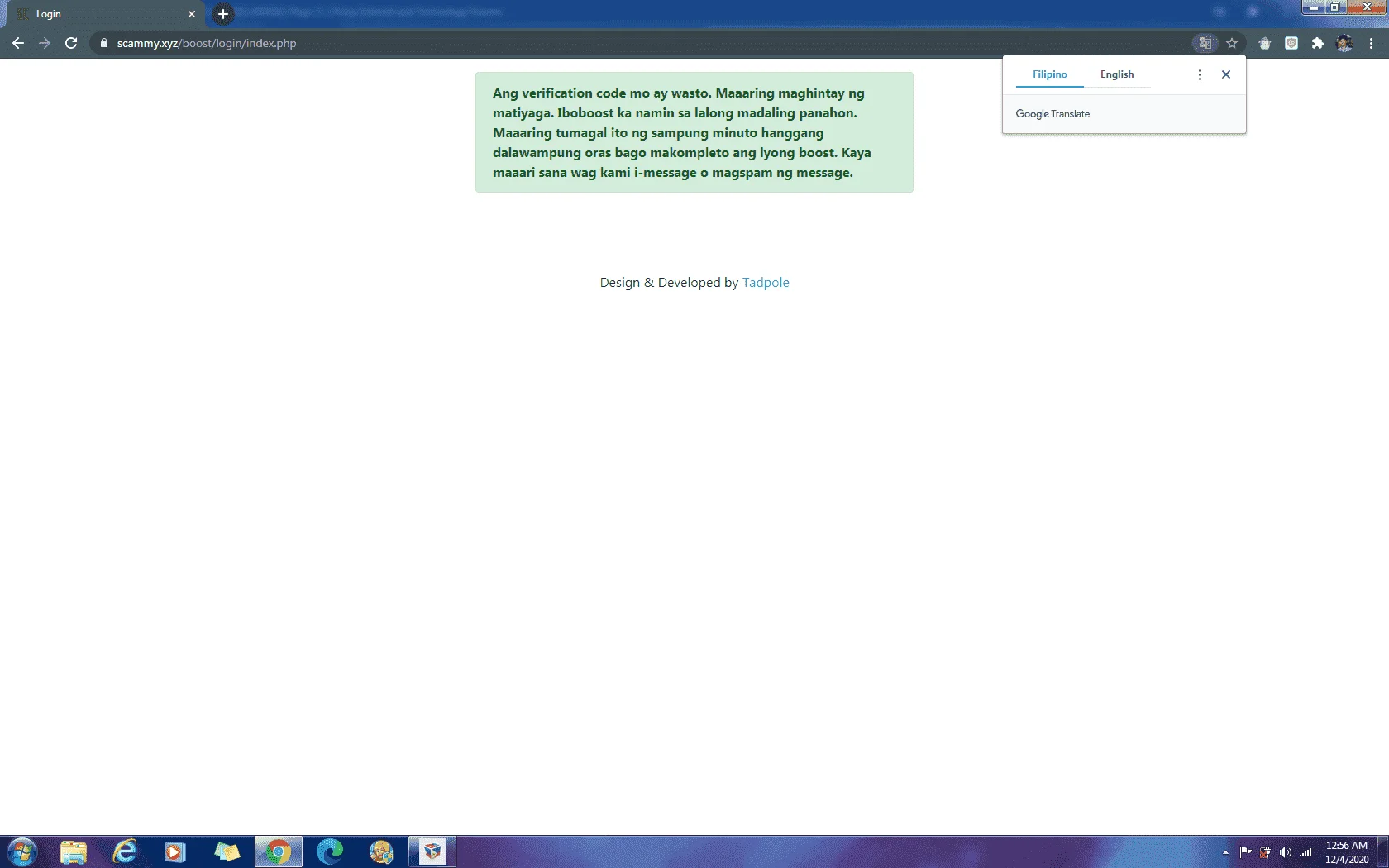This screenshot has width=1389, height=868.
Task: Bookmark this page with the star
Action: coord(1232,43)
